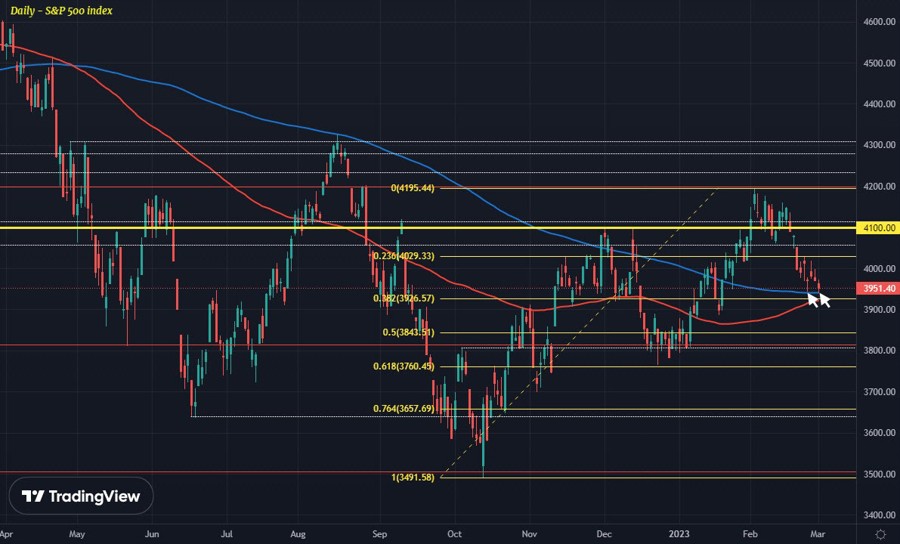This screenshot has width=900, height=544.
Task: Select the 4500.00 price axis label
Action: click(x=879, y=63)
